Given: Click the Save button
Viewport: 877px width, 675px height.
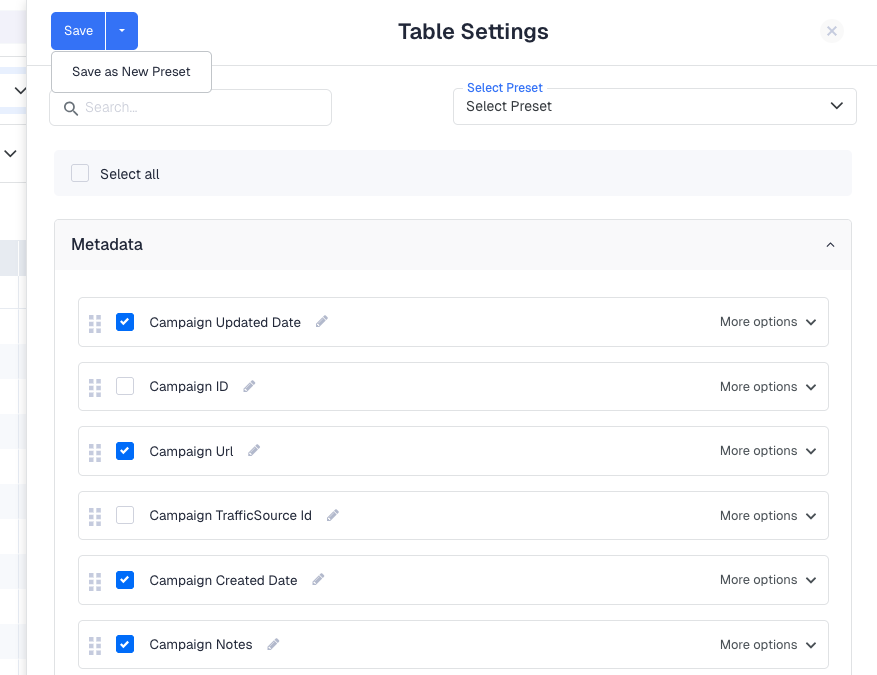Looking at the screenshot, I should tap(78, 31).
